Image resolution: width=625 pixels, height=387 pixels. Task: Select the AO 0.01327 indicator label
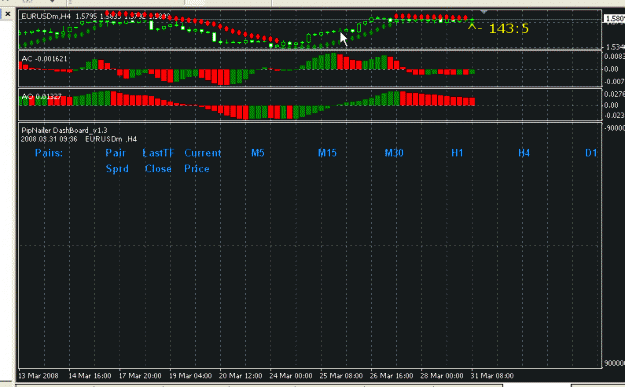pyautogui.click(x=41, y=96)
